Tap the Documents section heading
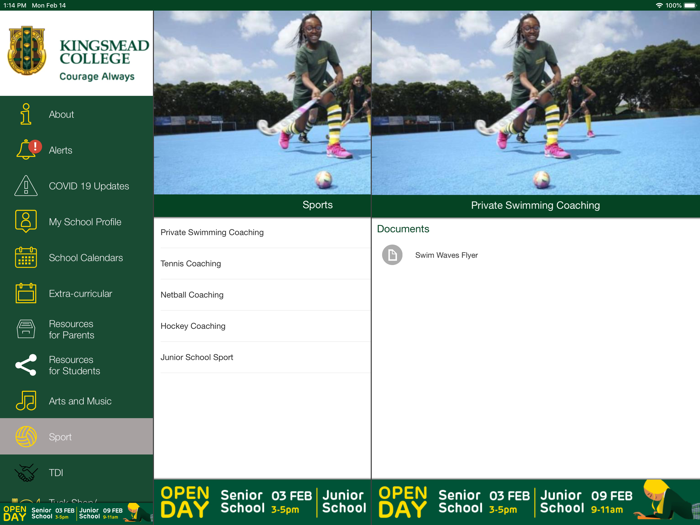Screen dimensions: 700x525 pos(403,229)
